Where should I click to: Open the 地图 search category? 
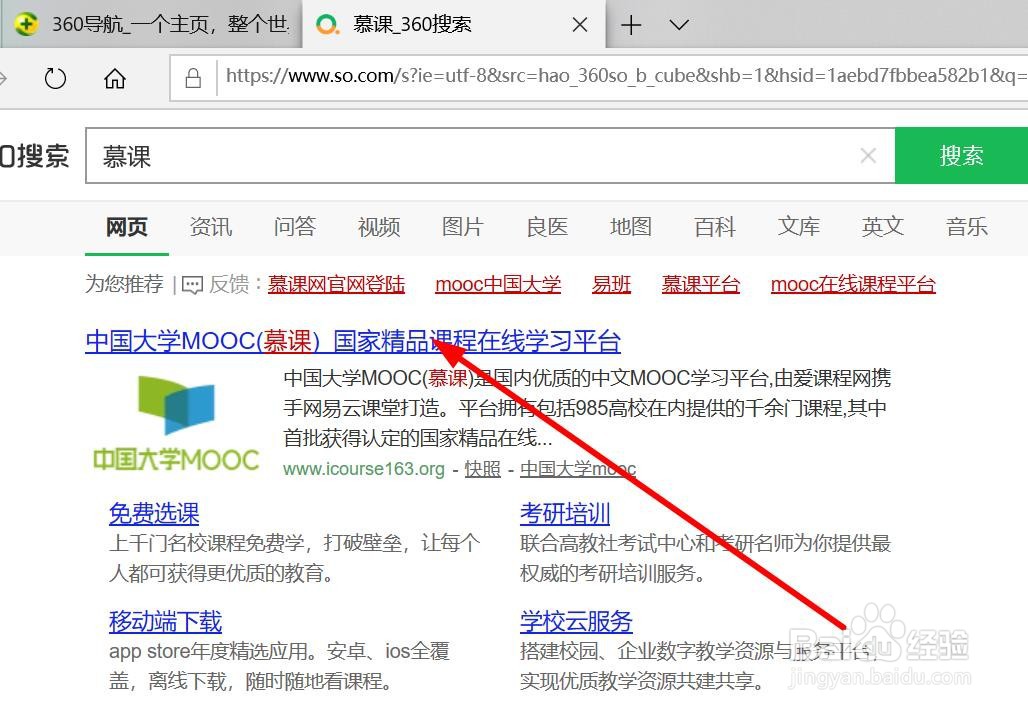(631, 227)
